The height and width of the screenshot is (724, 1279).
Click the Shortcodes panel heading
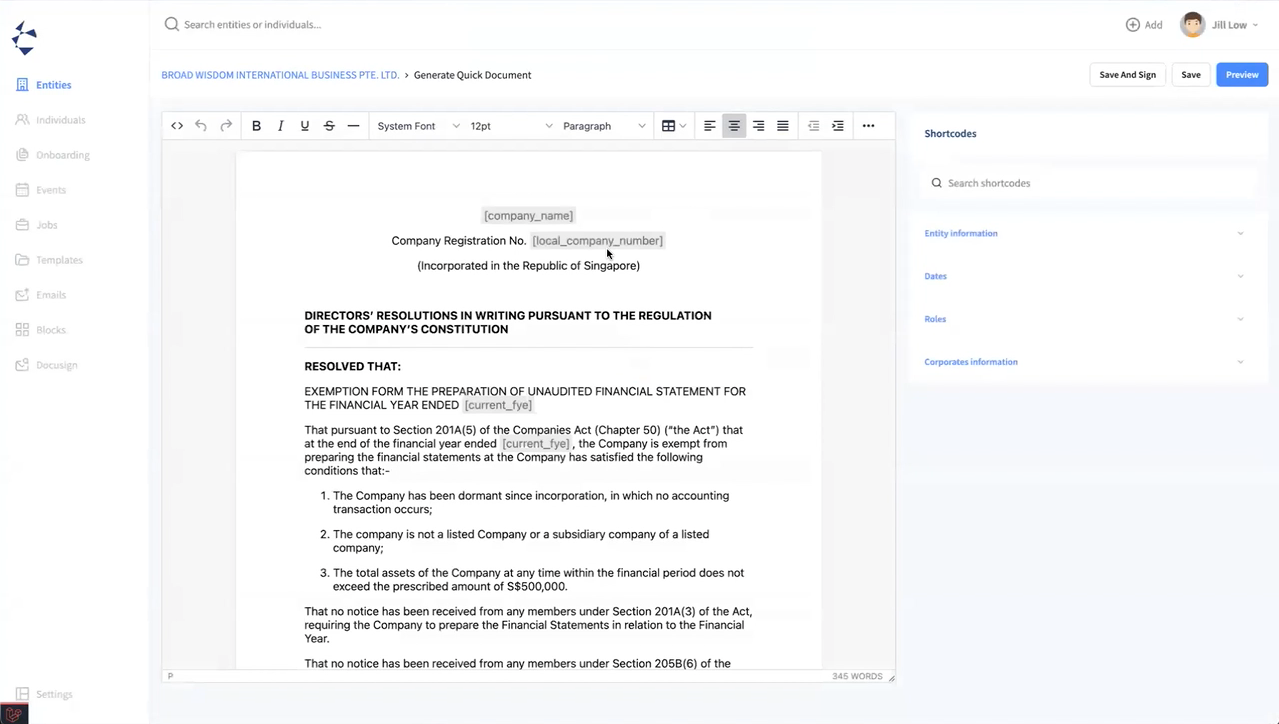click(950, 133)
